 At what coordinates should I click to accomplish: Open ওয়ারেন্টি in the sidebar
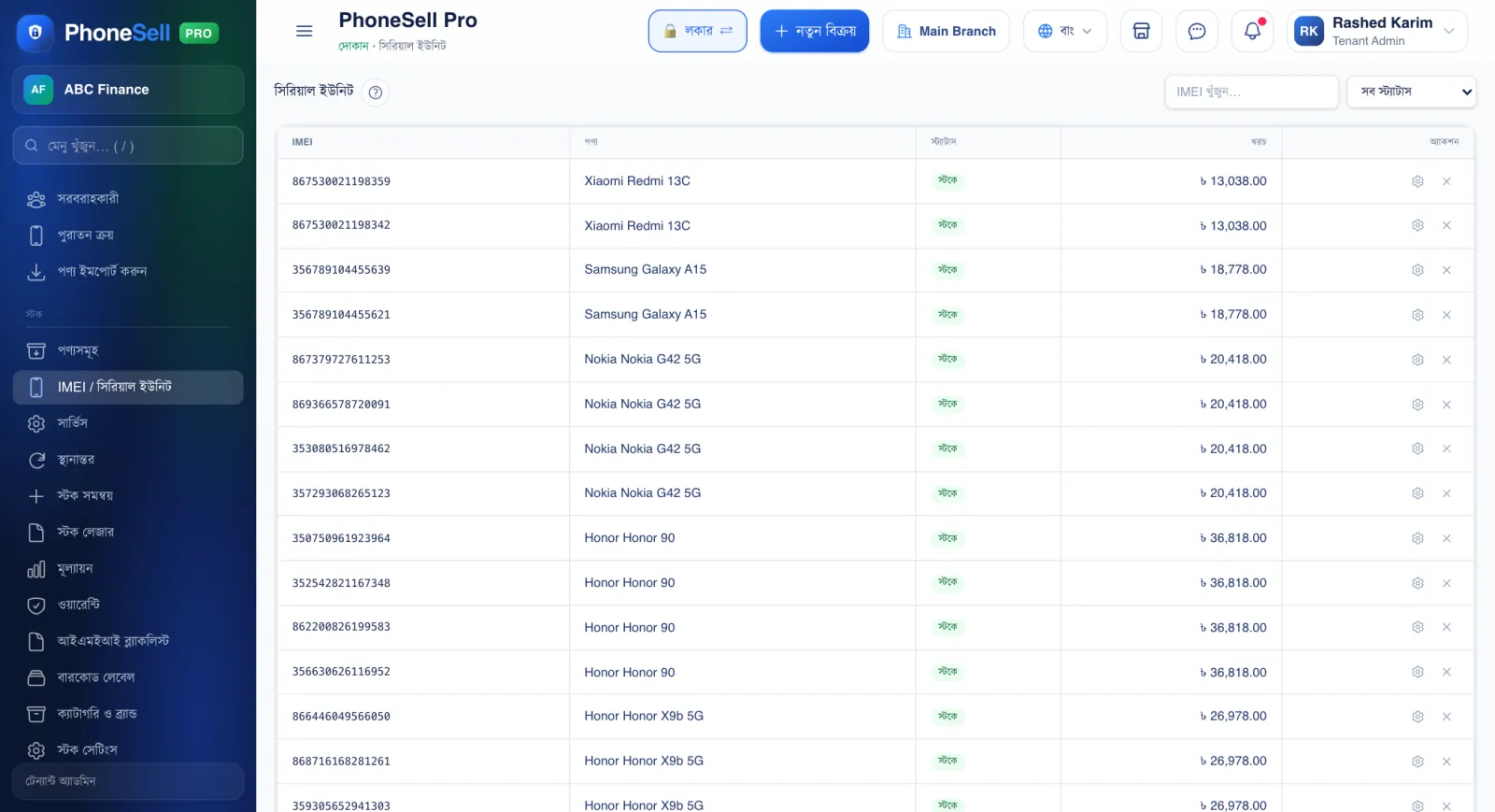pyautogui.click(x=128, y=605)
